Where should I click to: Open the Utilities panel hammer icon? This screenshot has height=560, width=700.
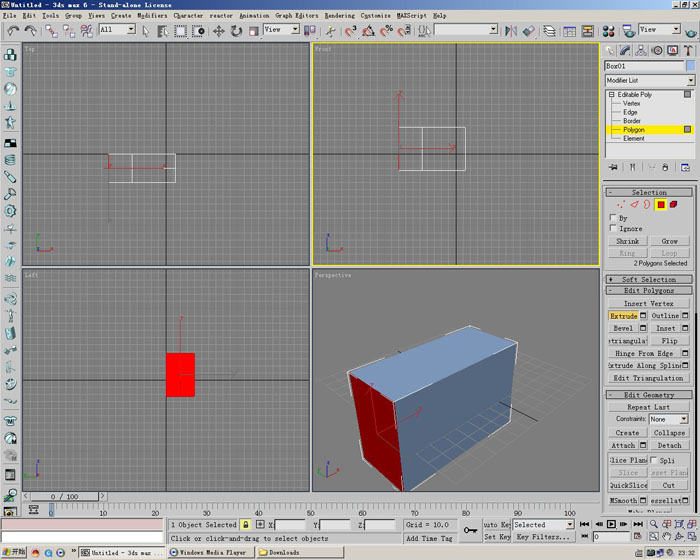(x=690, y=50)
